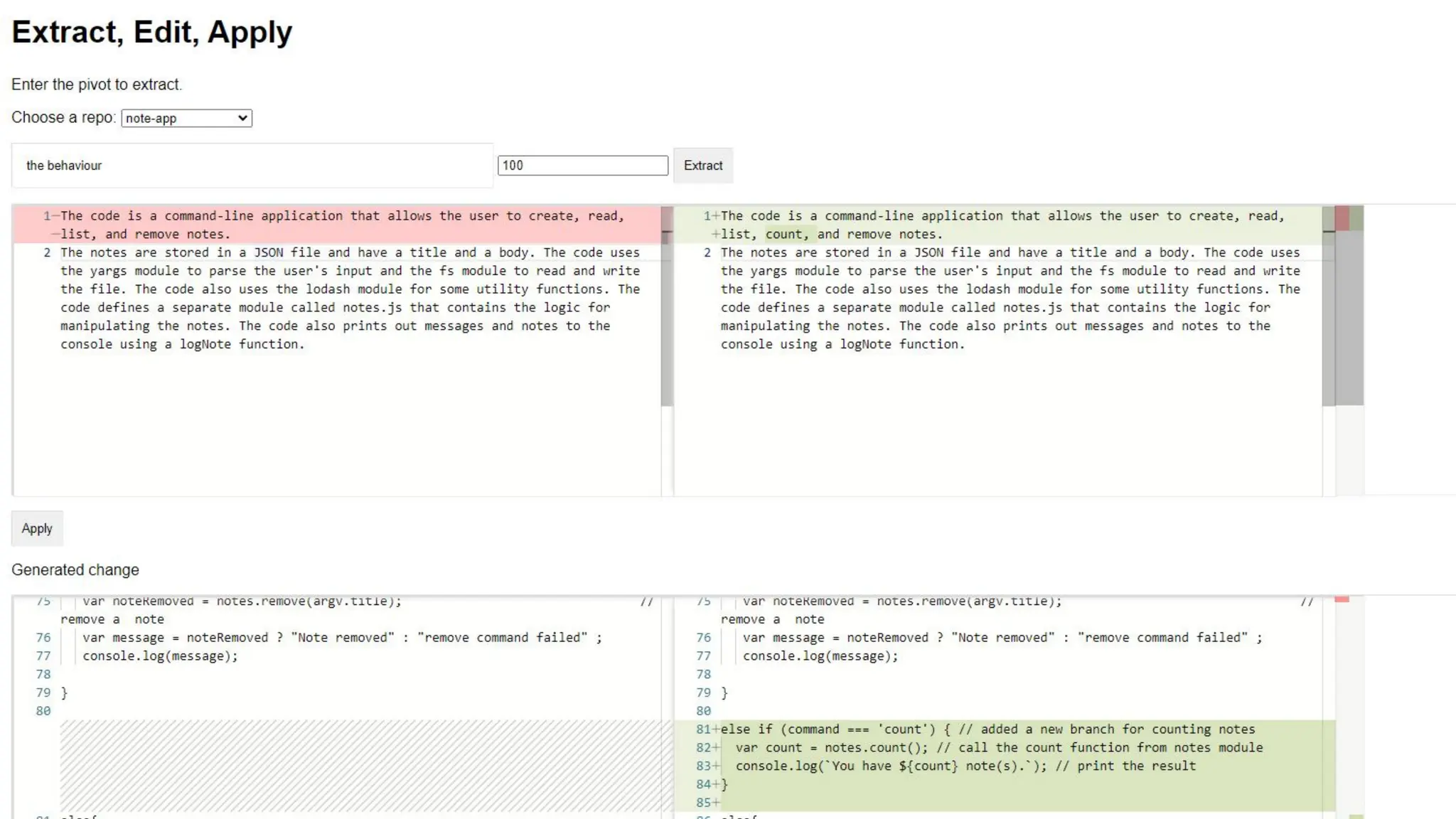The width and height of the screenshot is (1456, 819).
Task: Click line 77 console.log(message) in right generated pane
Action: coord(820,656)
